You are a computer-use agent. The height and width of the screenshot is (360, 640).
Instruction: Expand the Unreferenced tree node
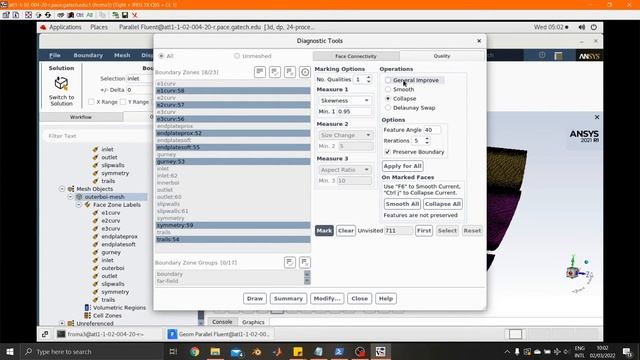(x=62, y=323)
